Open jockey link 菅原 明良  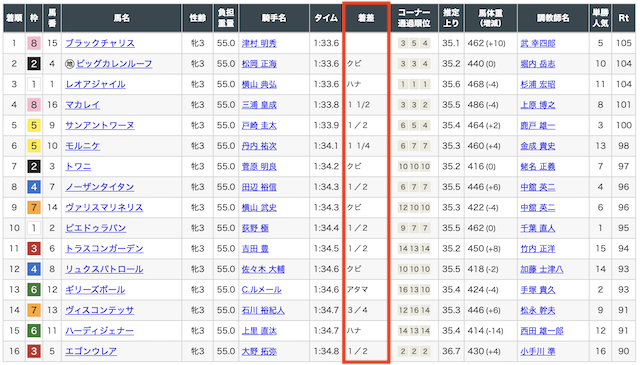(x=259, y=167)
